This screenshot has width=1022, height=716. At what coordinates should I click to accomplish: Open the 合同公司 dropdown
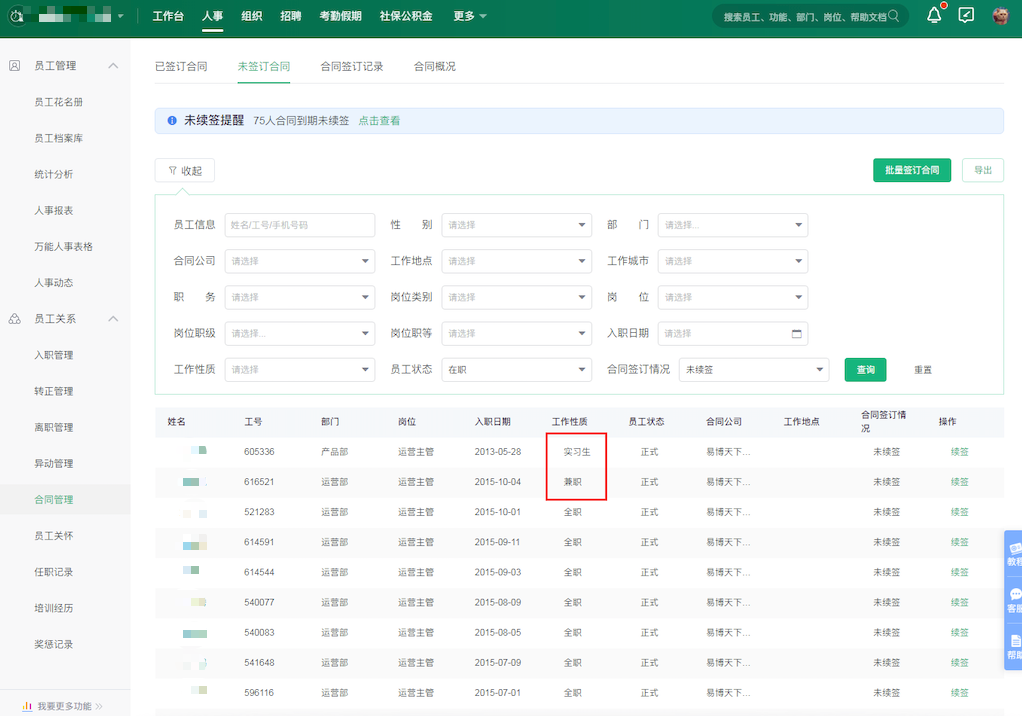(x=300, y=261)
